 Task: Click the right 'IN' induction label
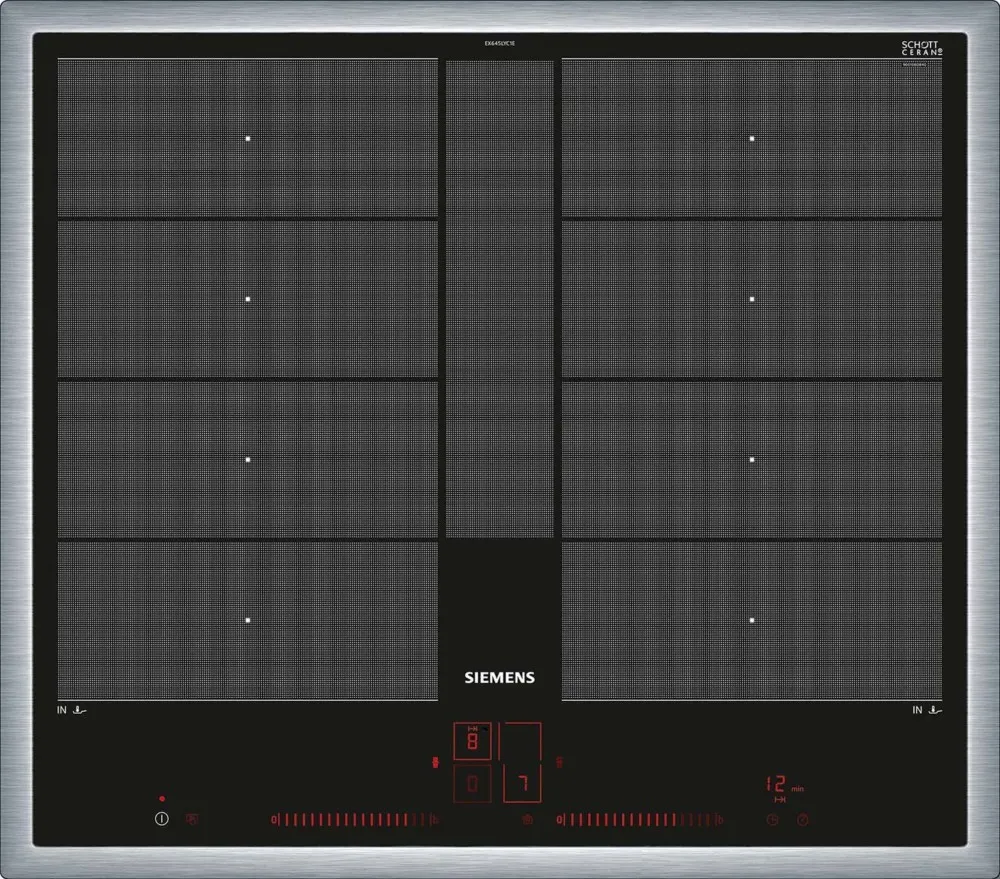(x=917, y=709)
